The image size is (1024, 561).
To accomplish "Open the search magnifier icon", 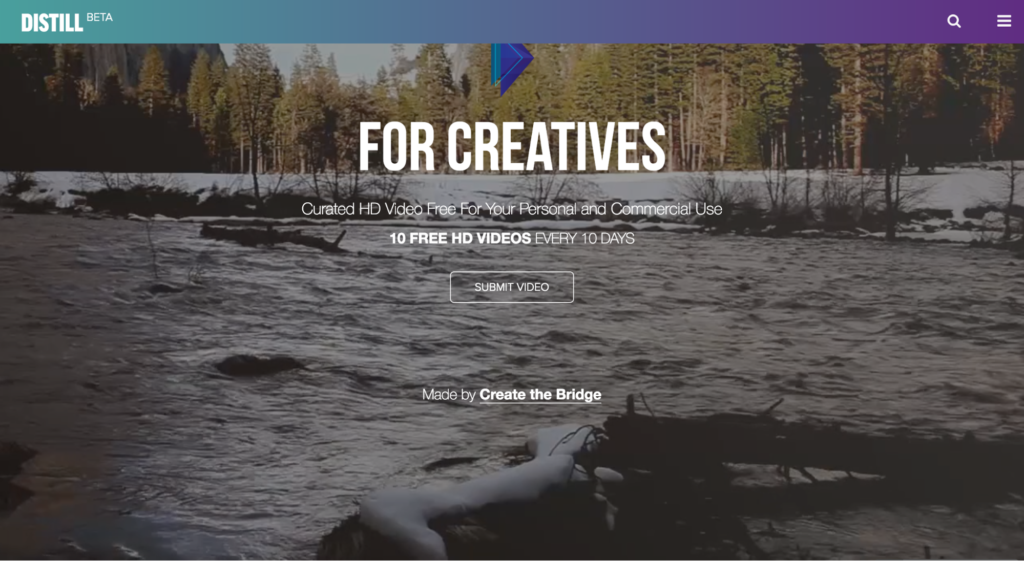I will (954, 22).
